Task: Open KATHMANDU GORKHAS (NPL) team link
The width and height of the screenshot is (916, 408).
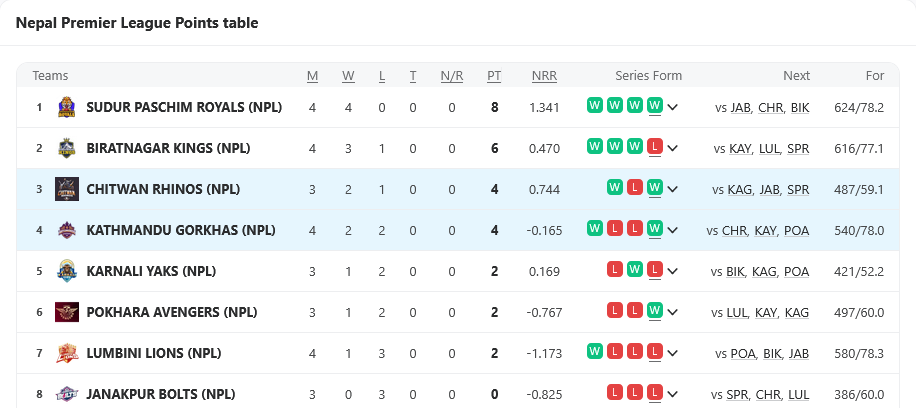Action: pyautogui.click(x=180, y=230)
